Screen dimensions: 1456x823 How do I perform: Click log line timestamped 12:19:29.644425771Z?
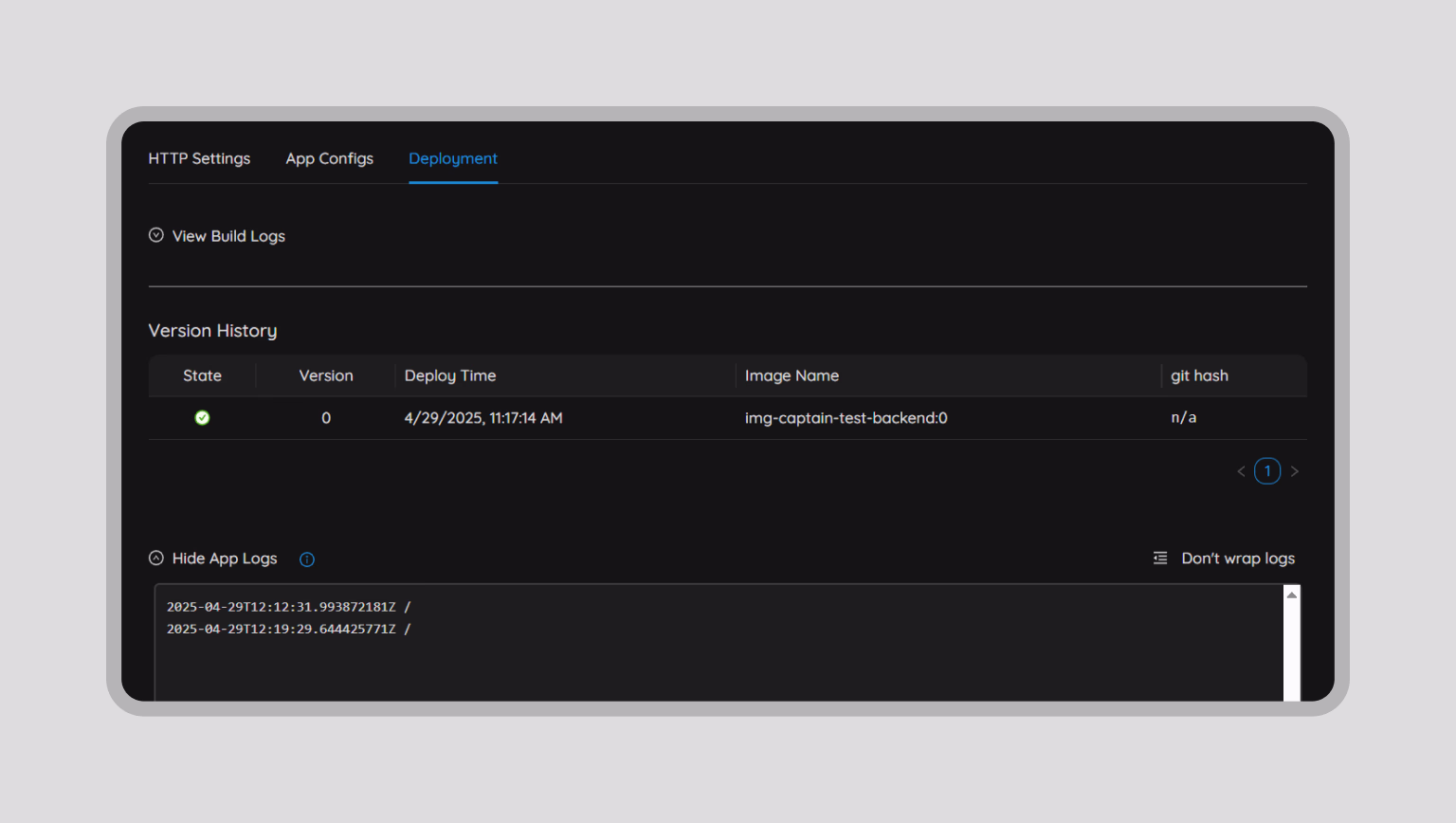(289, 629)
